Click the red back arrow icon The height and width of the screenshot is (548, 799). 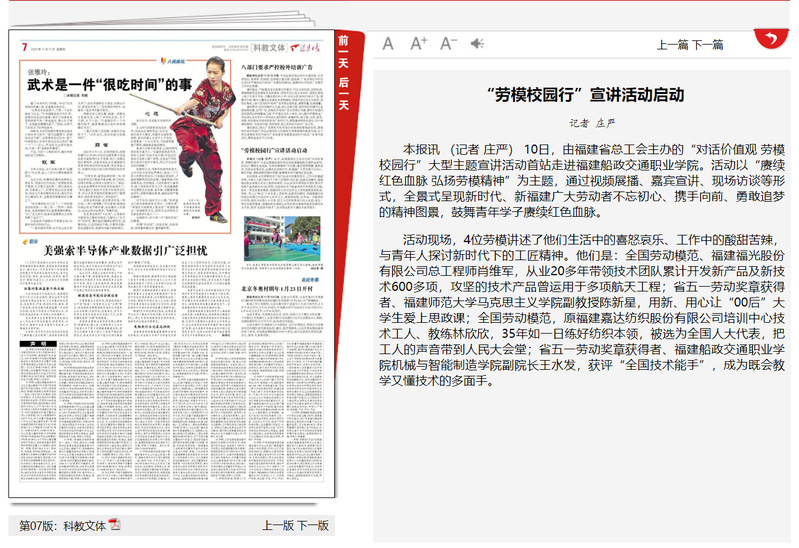(x=769, y=39)
